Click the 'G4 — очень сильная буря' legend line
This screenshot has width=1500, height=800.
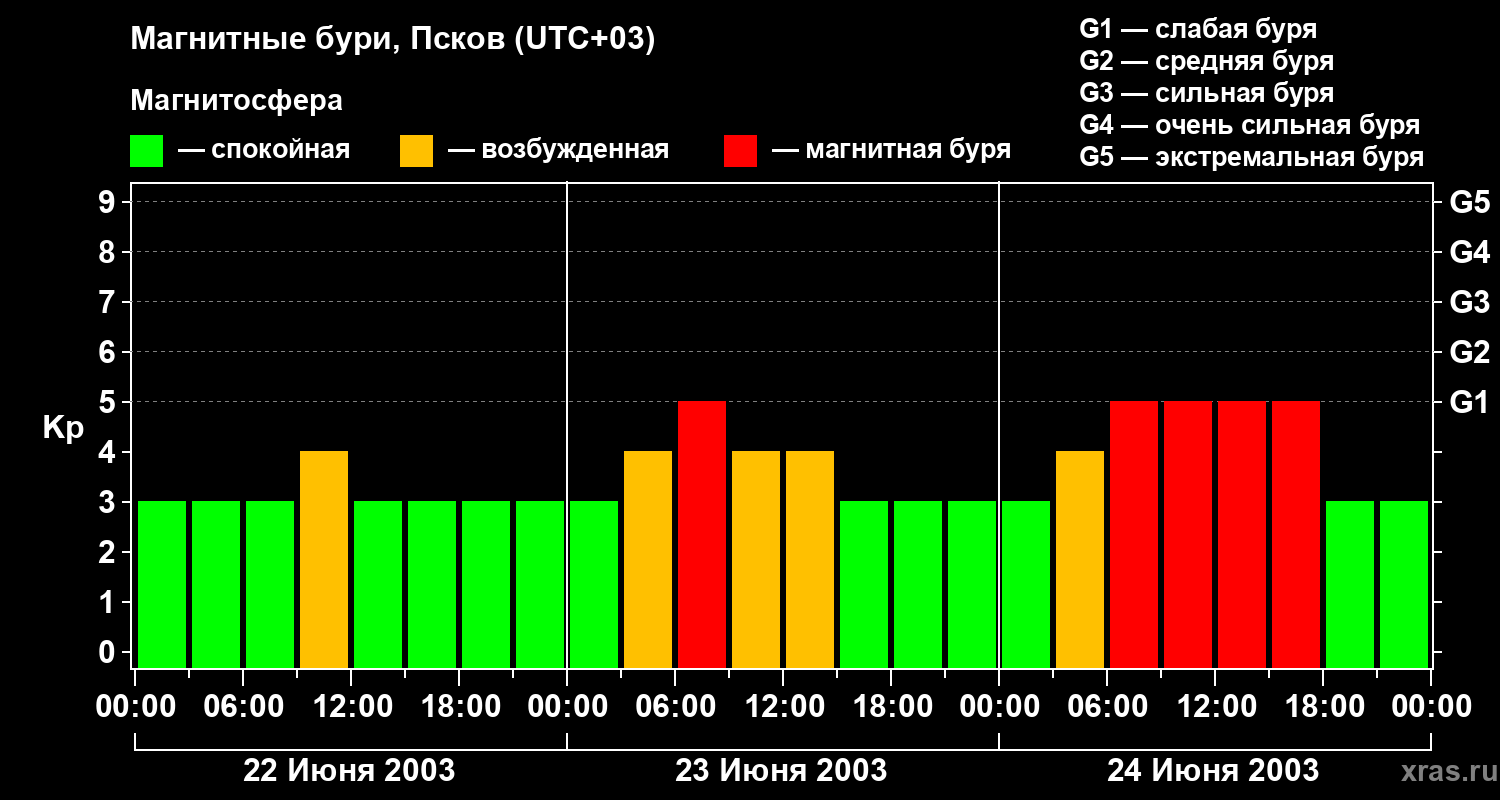(x=1250, y=125)
